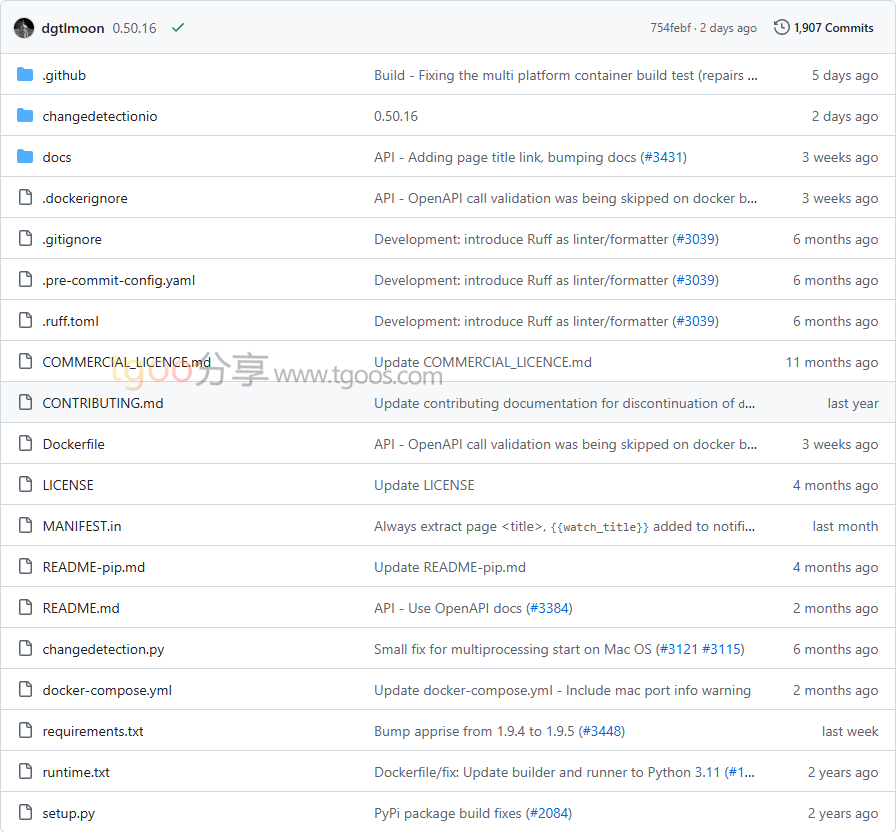Open the dgtlmoon author profile link
Viewport: 896px width, 833px height.
(73, 28)
